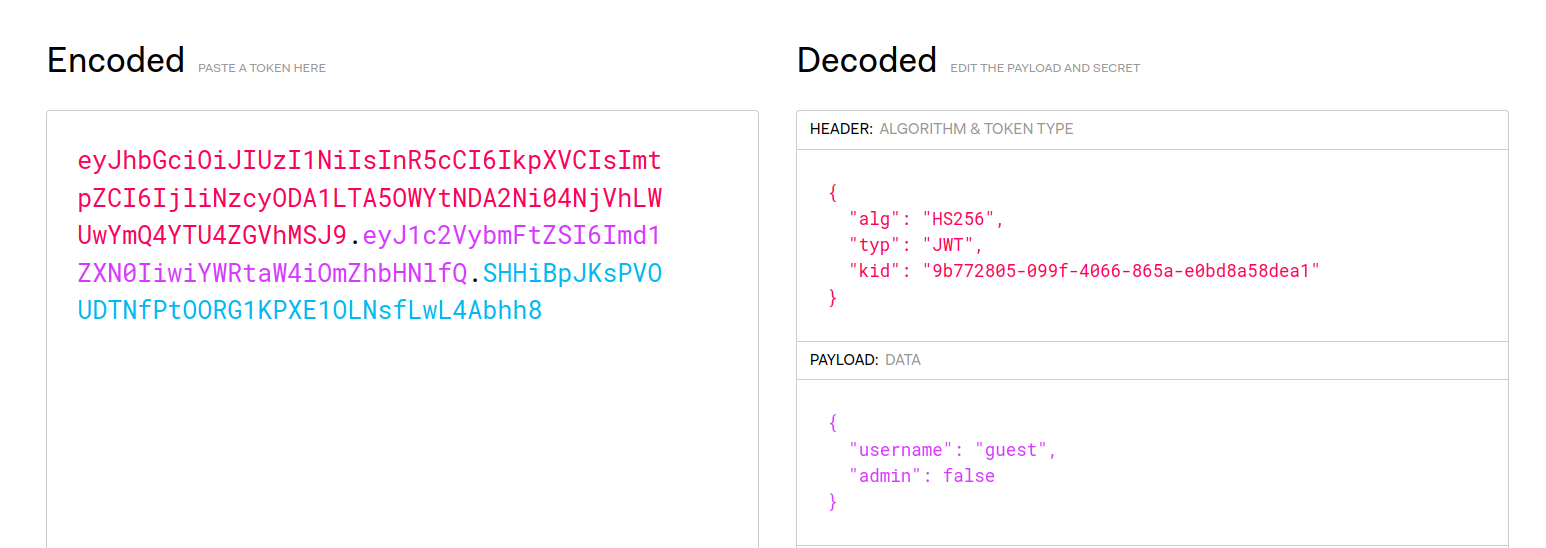The height and width of the screenshot is (548, 1546).
Task: Click inside the encoded token text box
Action: (402, 329)
